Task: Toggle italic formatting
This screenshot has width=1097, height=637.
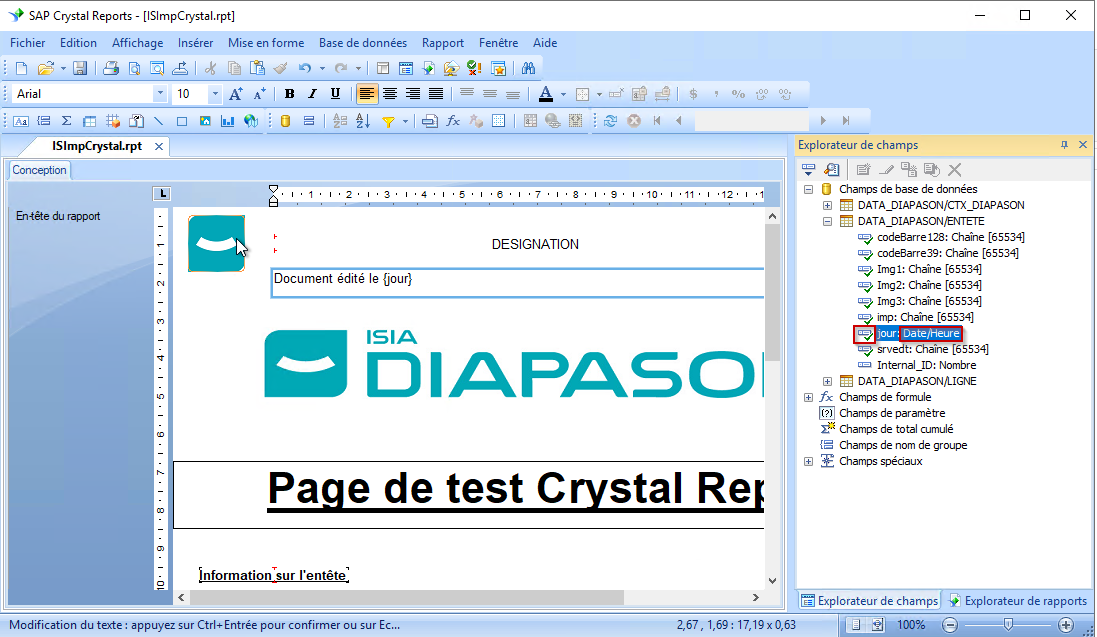Action: tap(312, 94)
